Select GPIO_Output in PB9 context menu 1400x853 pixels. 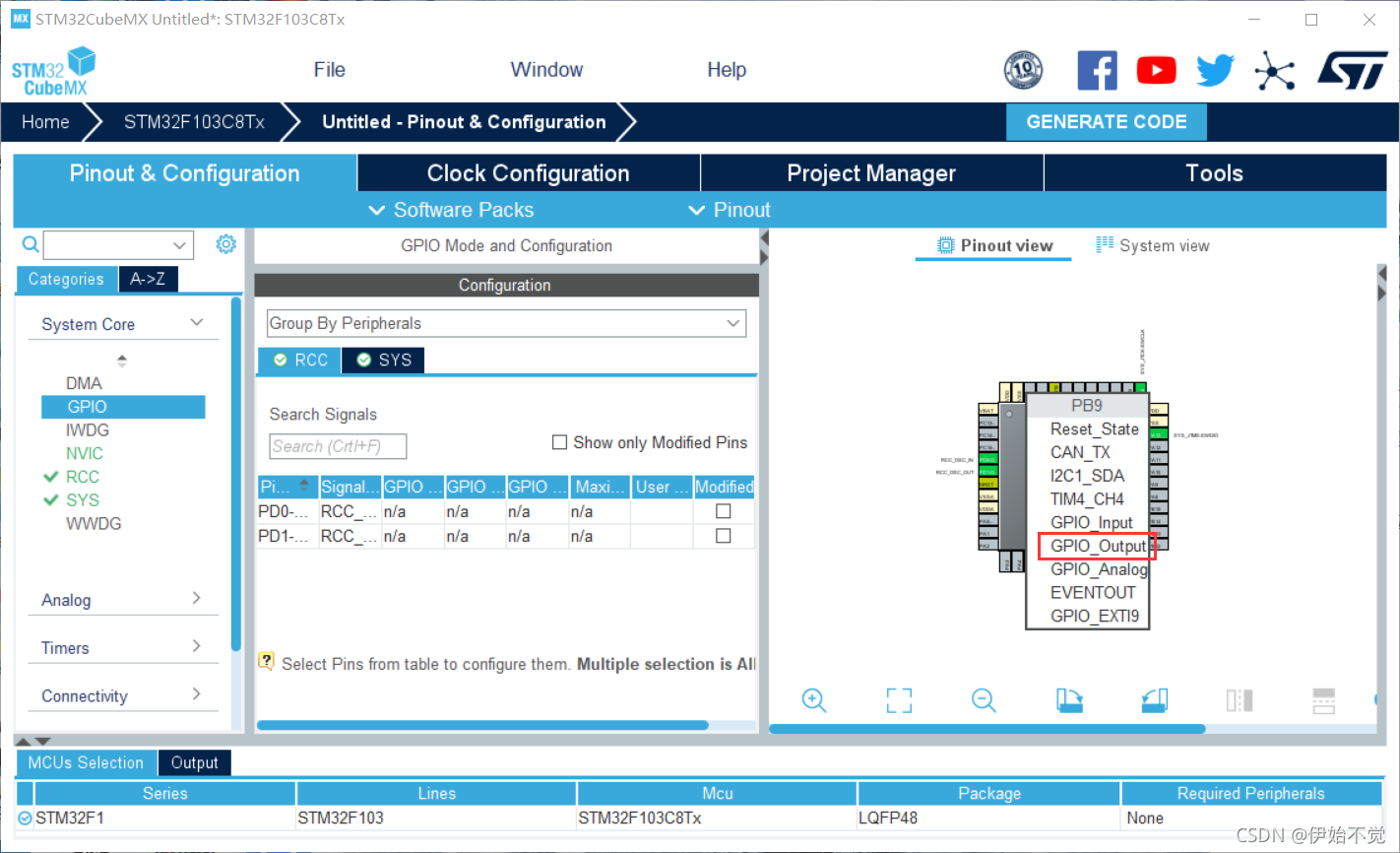[1097, 546]
